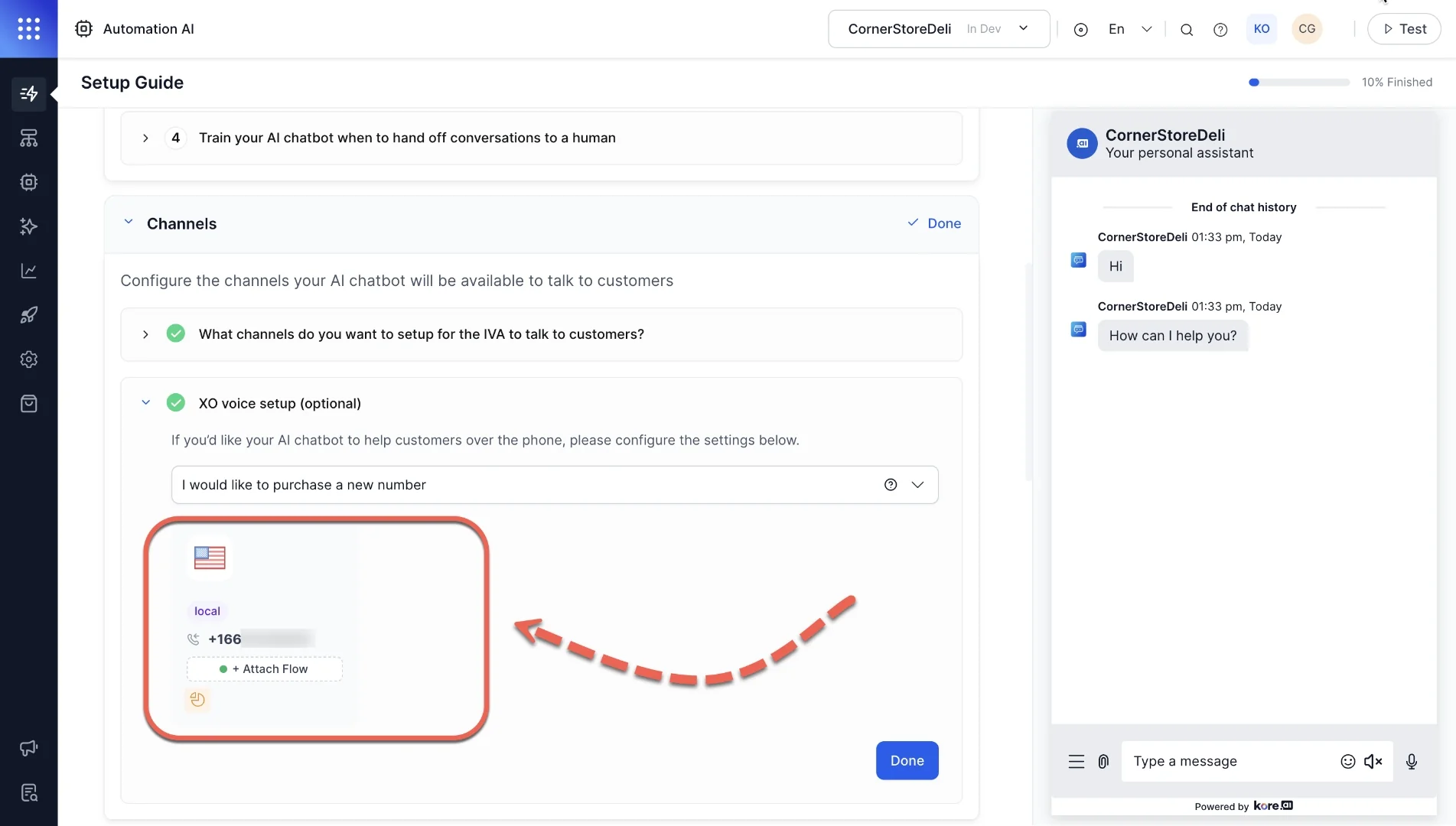Open the En language dropdown
The image size is (1456, 826).
1130,29
